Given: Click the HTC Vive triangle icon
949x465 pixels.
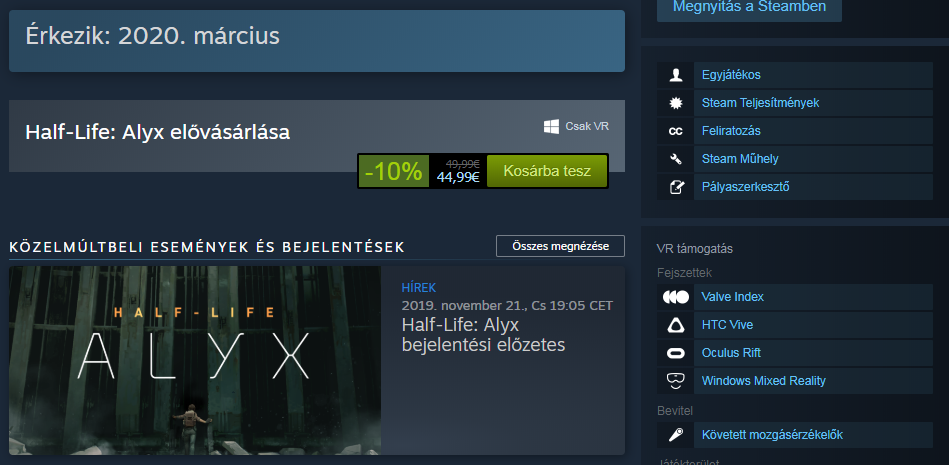Looking at the screenshot, I should point(675,325).
